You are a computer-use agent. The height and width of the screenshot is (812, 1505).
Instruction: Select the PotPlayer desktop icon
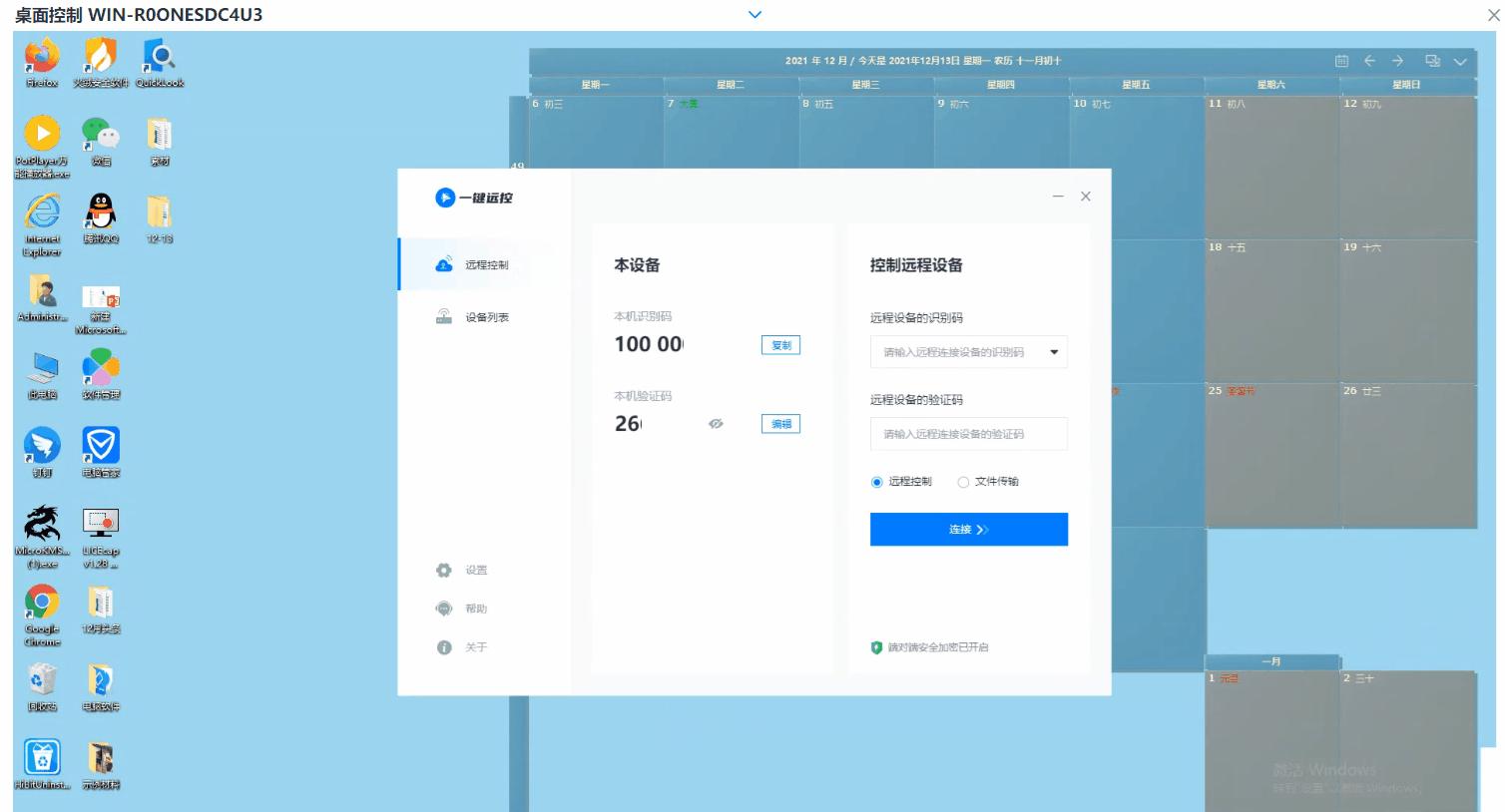pyautogui.click(x=42, y=147)
